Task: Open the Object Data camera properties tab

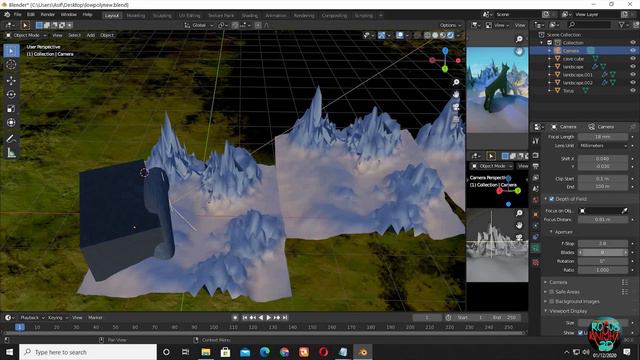Action: [x=536, y=248]
